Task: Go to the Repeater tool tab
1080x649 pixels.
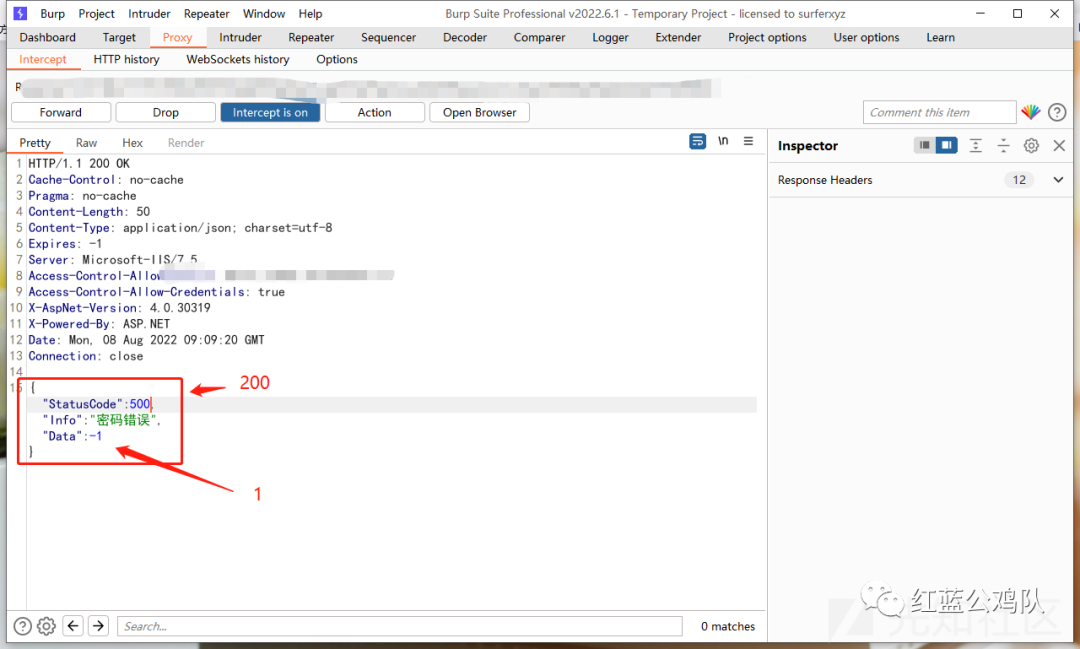Action: click(311, 37)
